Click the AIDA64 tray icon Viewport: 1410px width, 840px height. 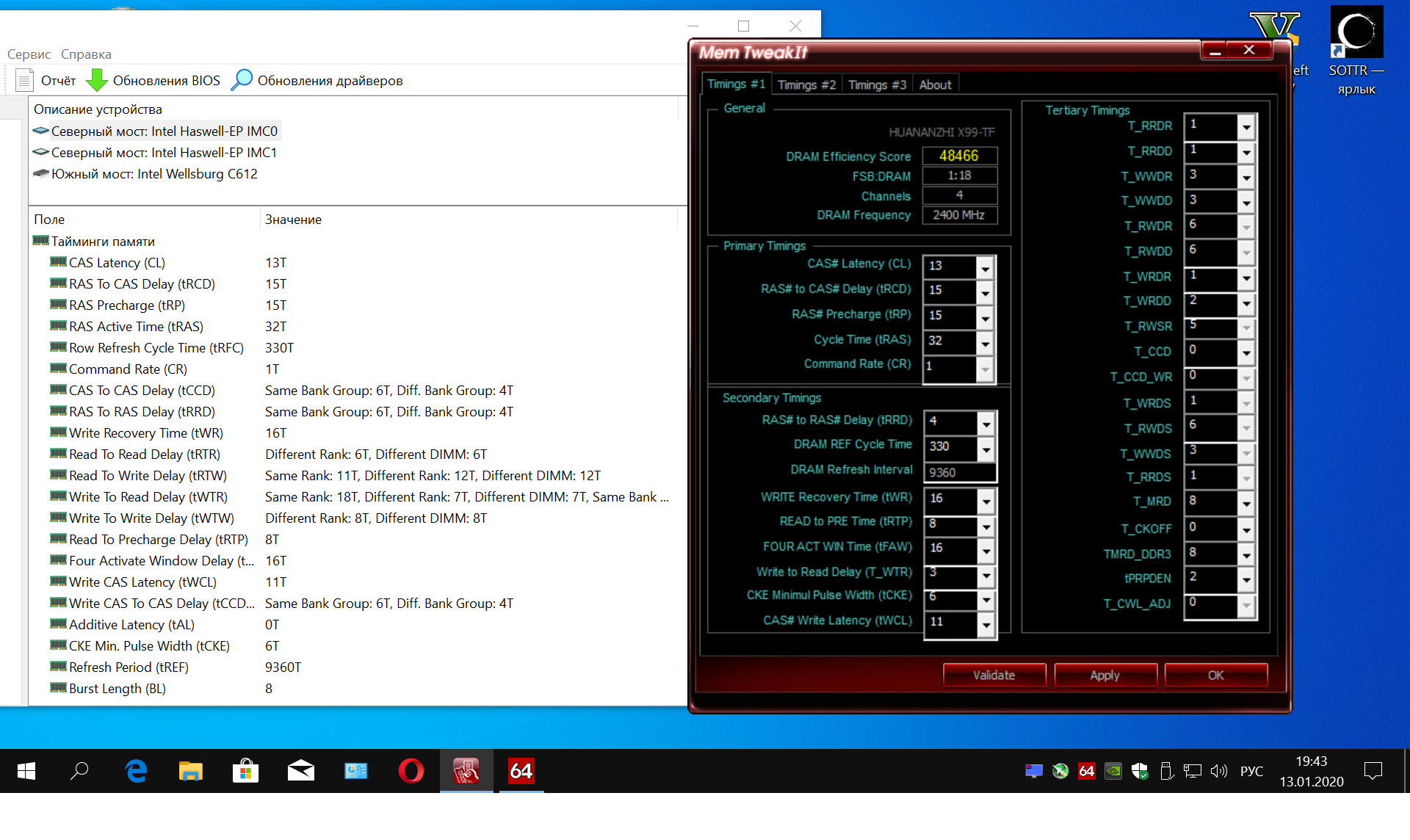(1087, 771)
